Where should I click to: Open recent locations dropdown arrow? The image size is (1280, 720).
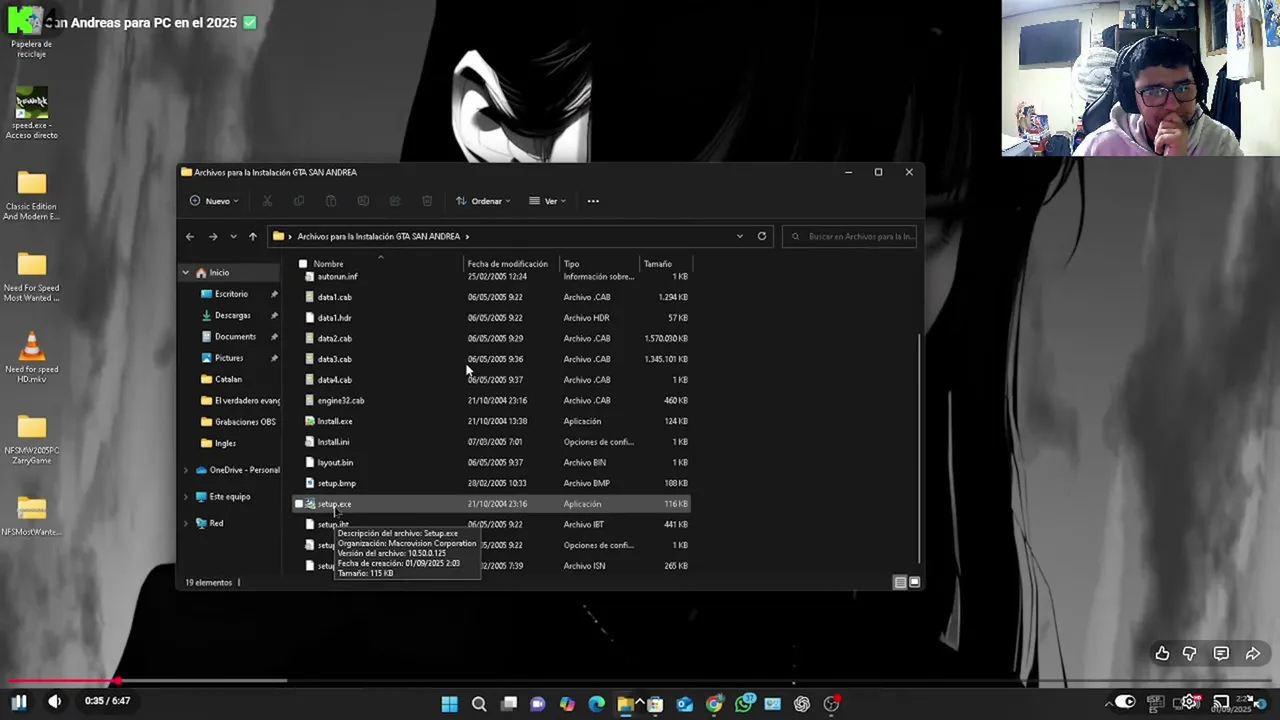coord(233,236)
